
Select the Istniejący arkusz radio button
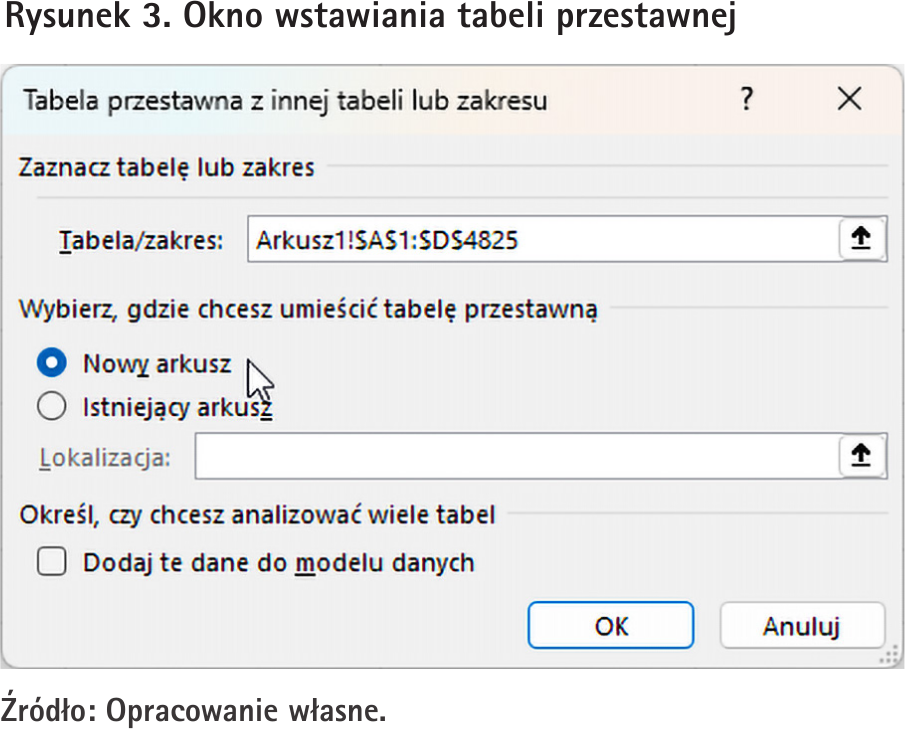click(x=51, y=406)
